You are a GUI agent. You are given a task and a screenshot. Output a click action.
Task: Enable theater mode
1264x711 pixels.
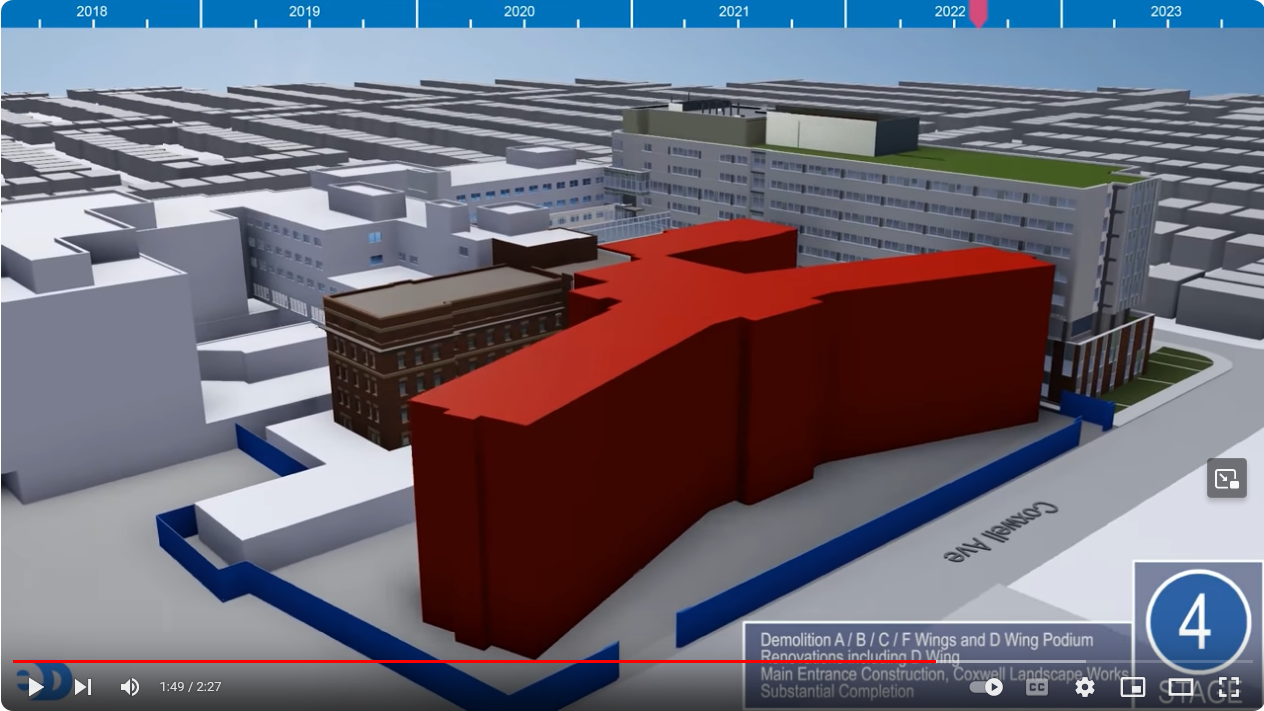pos(1181,687)
